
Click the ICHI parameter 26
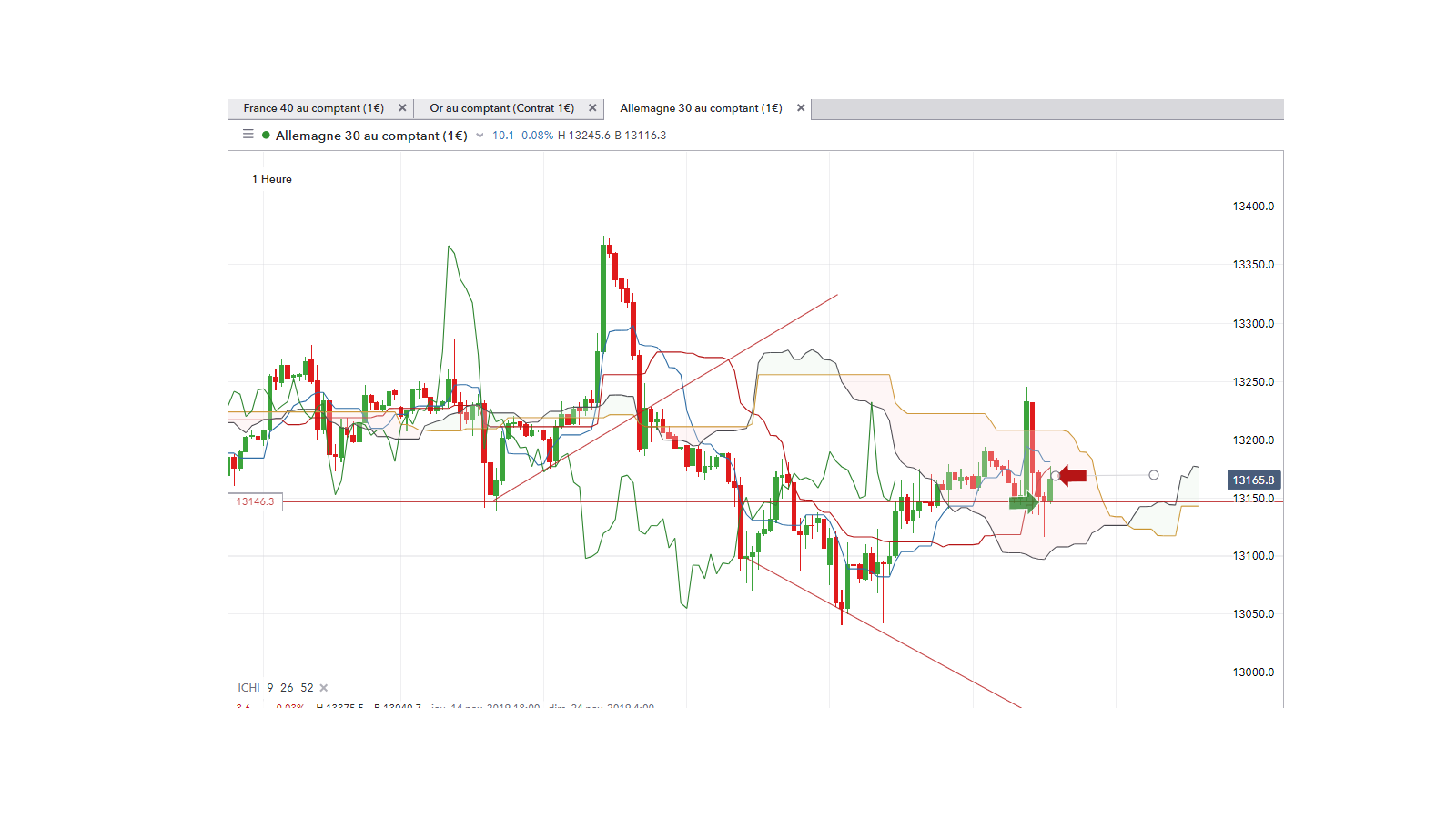(287, 688)
